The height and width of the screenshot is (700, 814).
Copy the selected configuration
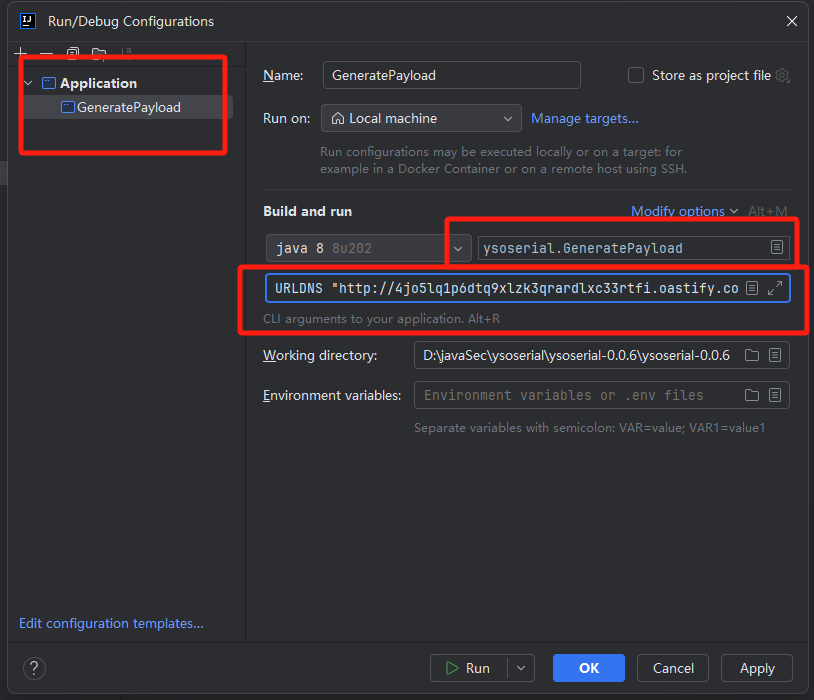[x=73, y=52]
